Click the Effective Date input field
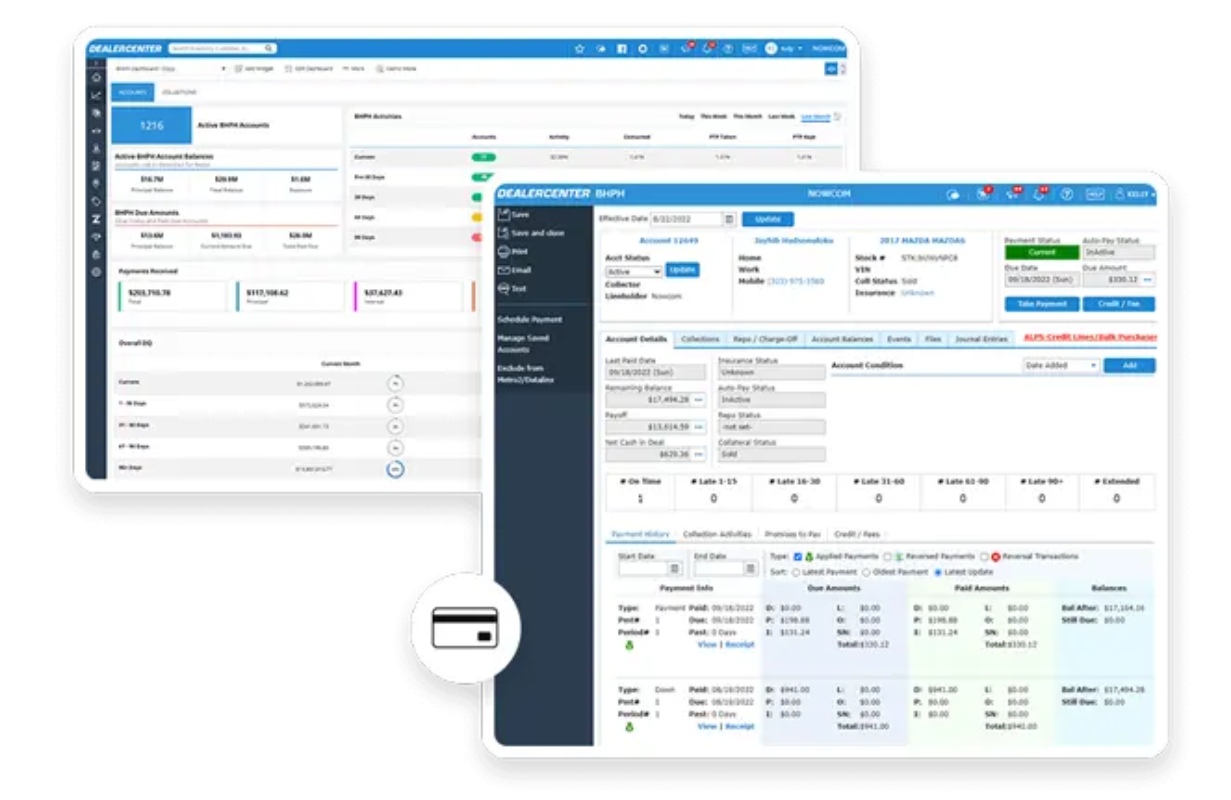Screen dimensions: 1231x800 [x=686, y=219]
